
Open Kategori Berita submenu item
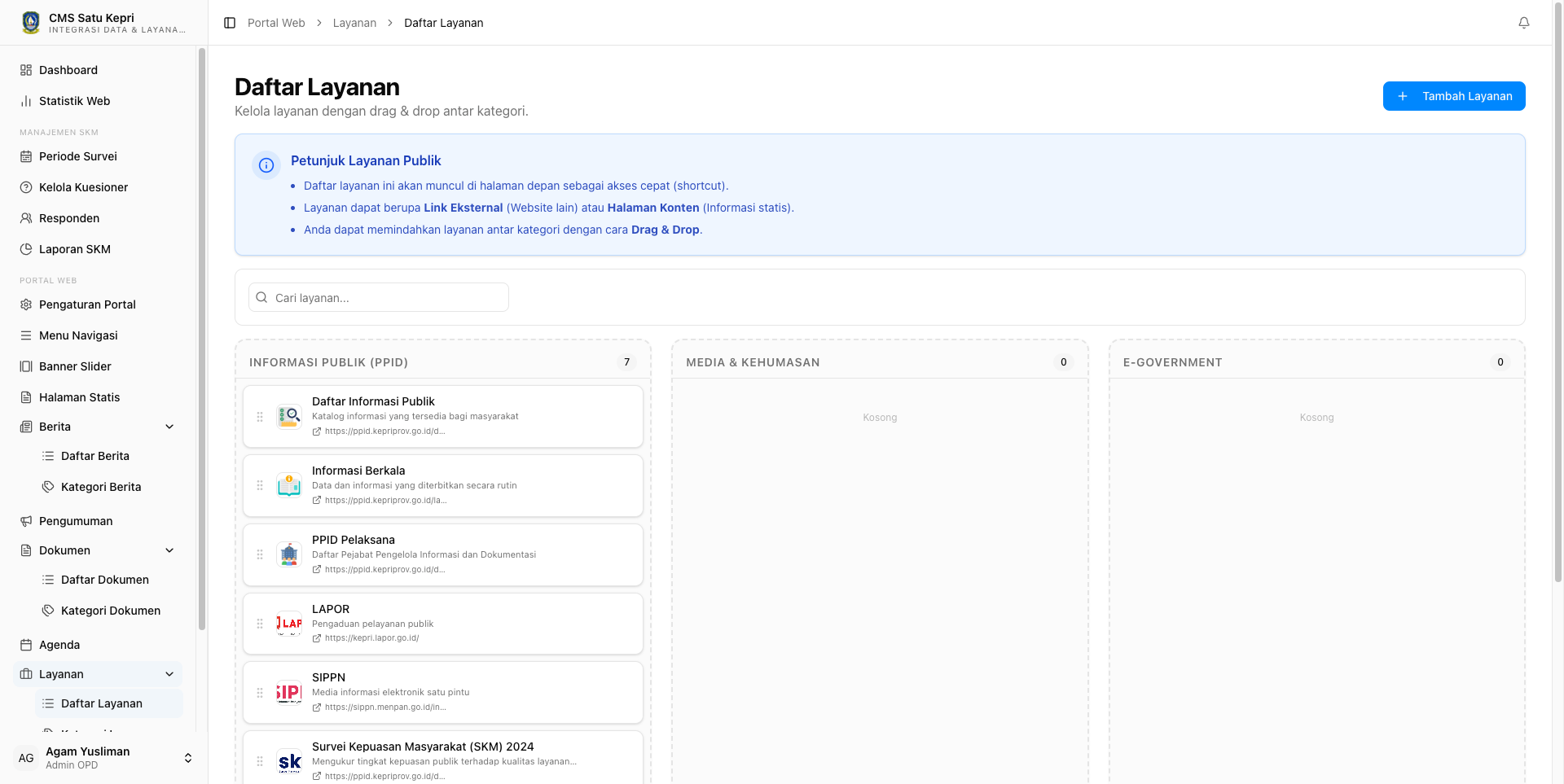point(108,487)
